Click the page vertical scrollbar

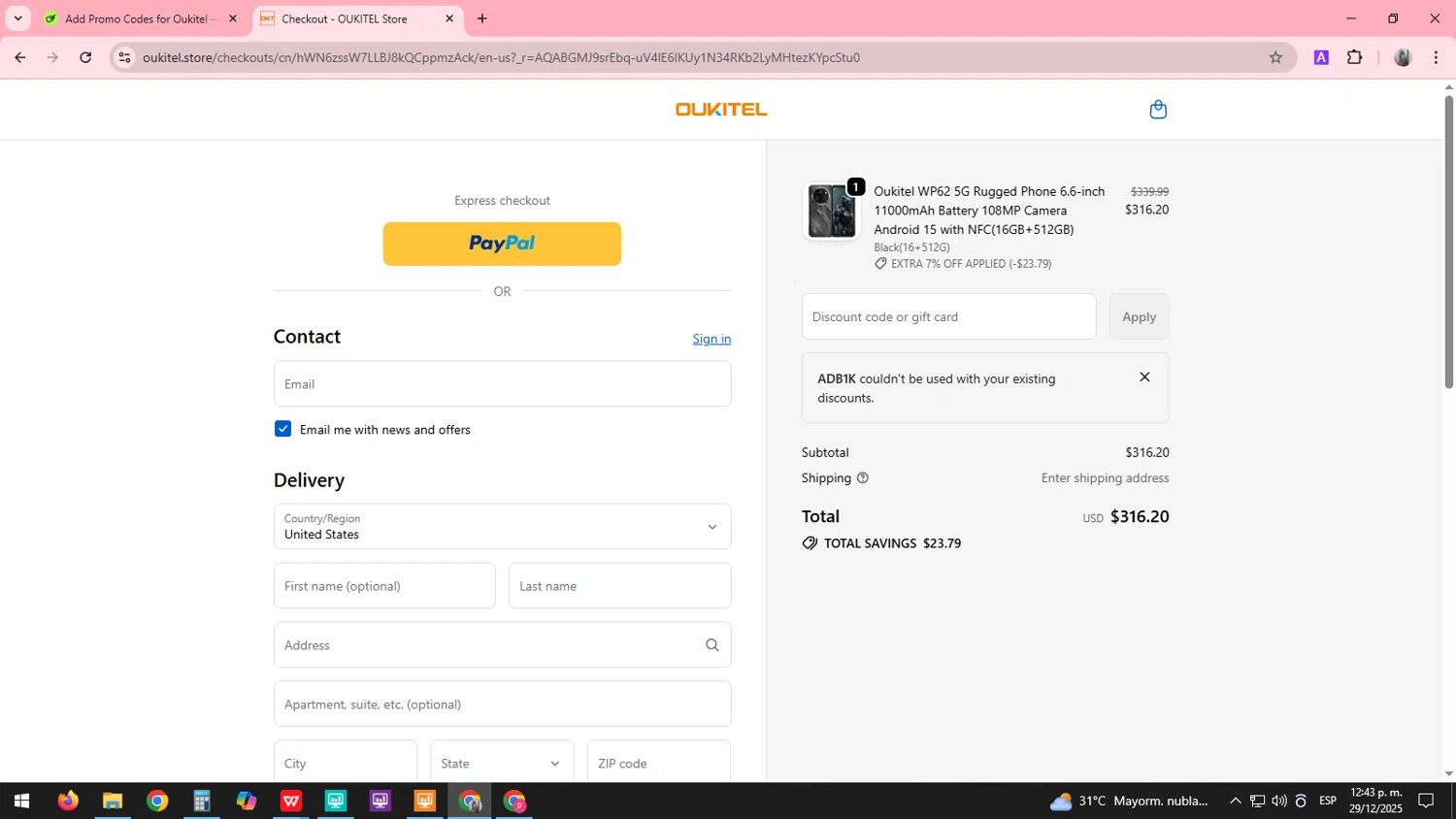pos(1448,243)
